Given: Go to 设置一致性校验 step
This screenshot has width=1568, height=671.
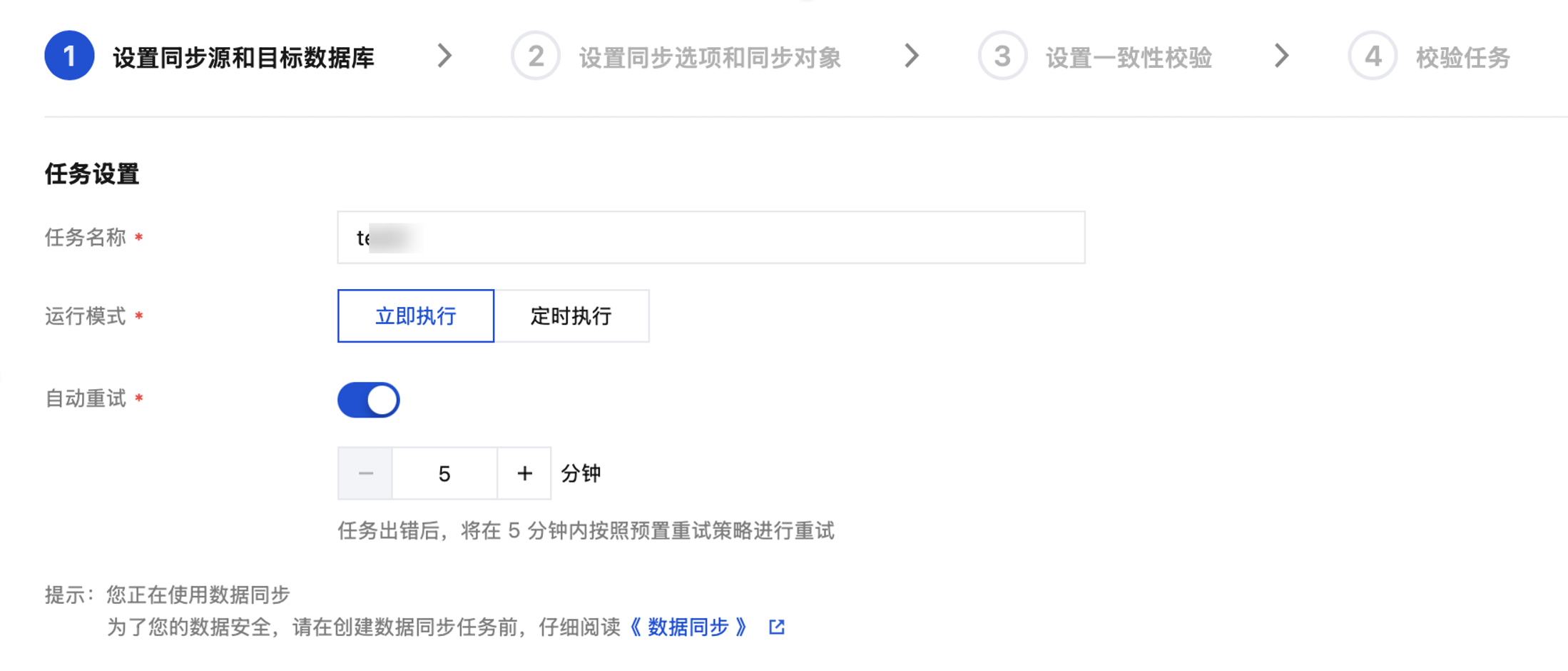Looking at the screenshot, I should coord(1129,57).
